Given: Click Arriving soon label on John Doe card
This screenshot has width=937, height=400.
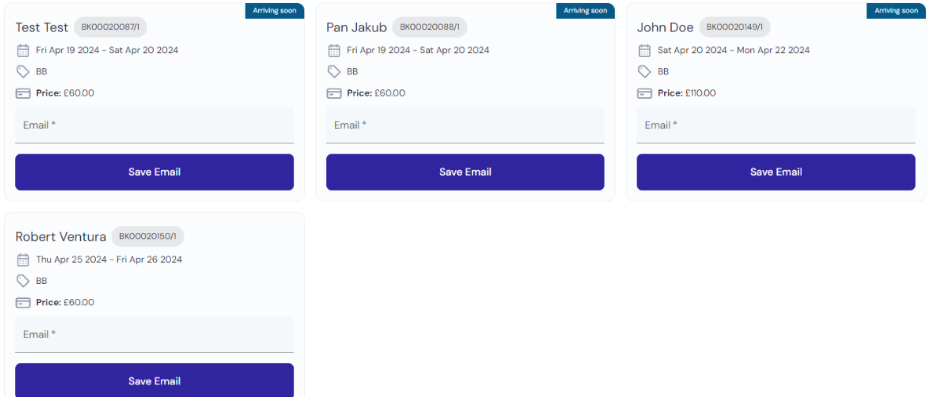Looking at the screenshot, I should [x=896, y=11].
